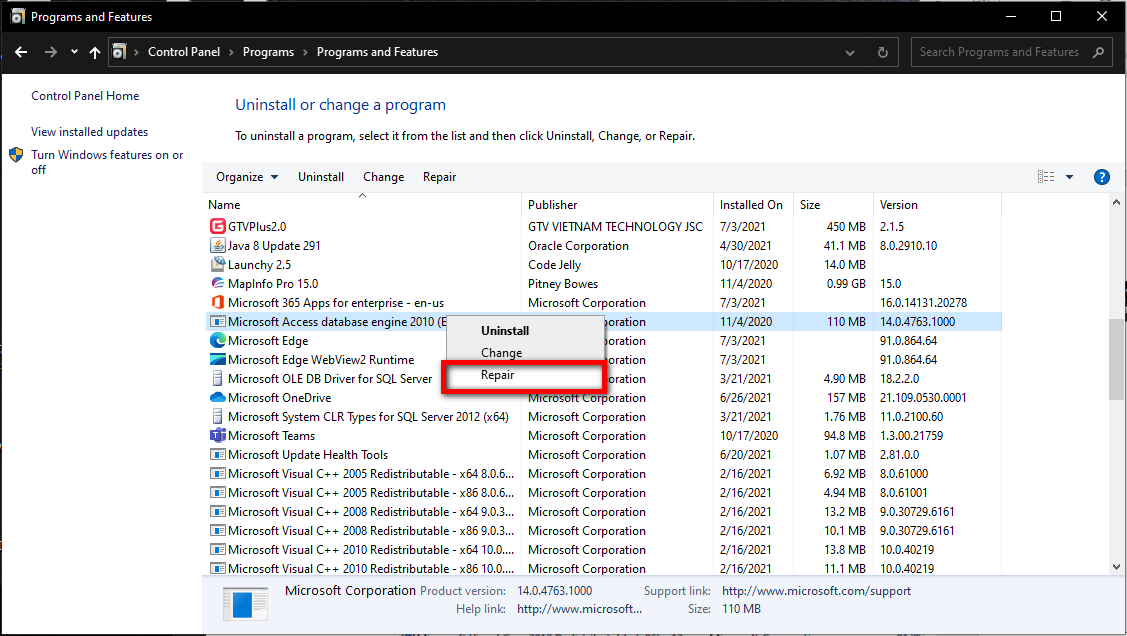Open the Microsoft support link

(816, 591)
